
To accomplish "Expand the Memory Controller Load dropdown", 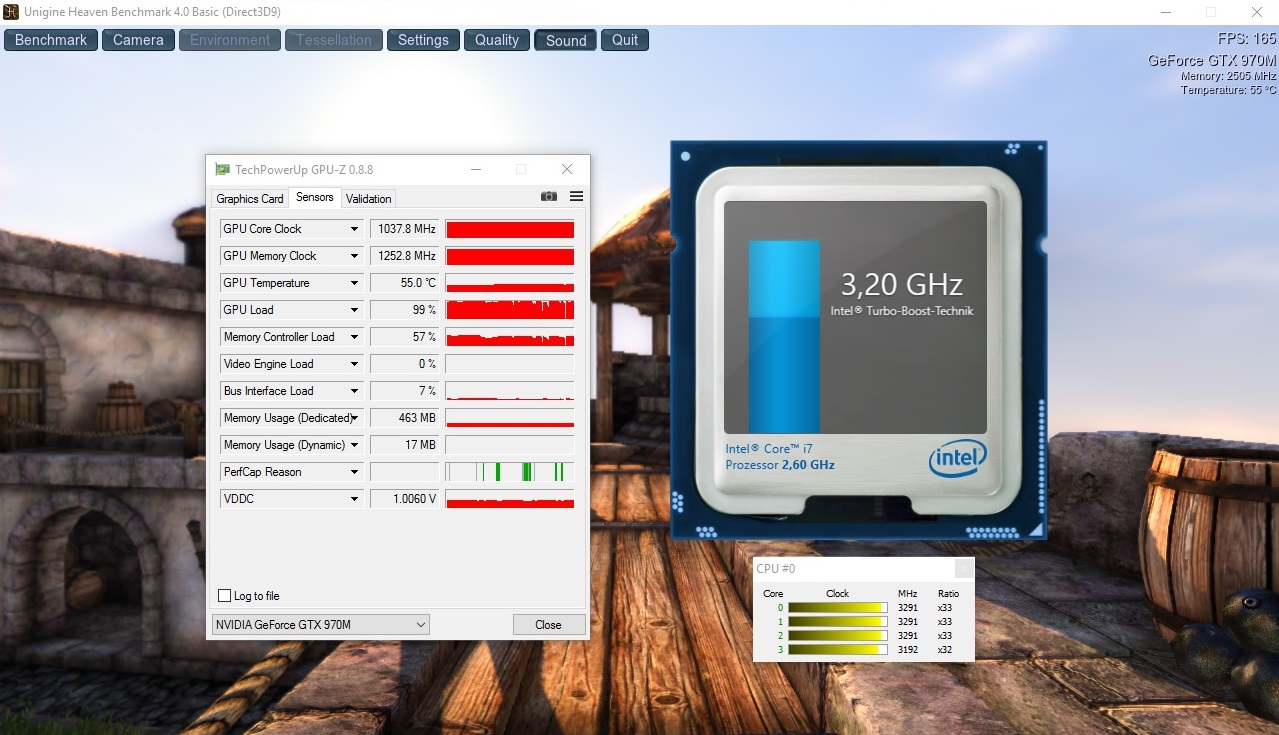I will click(x=354, y=337).
